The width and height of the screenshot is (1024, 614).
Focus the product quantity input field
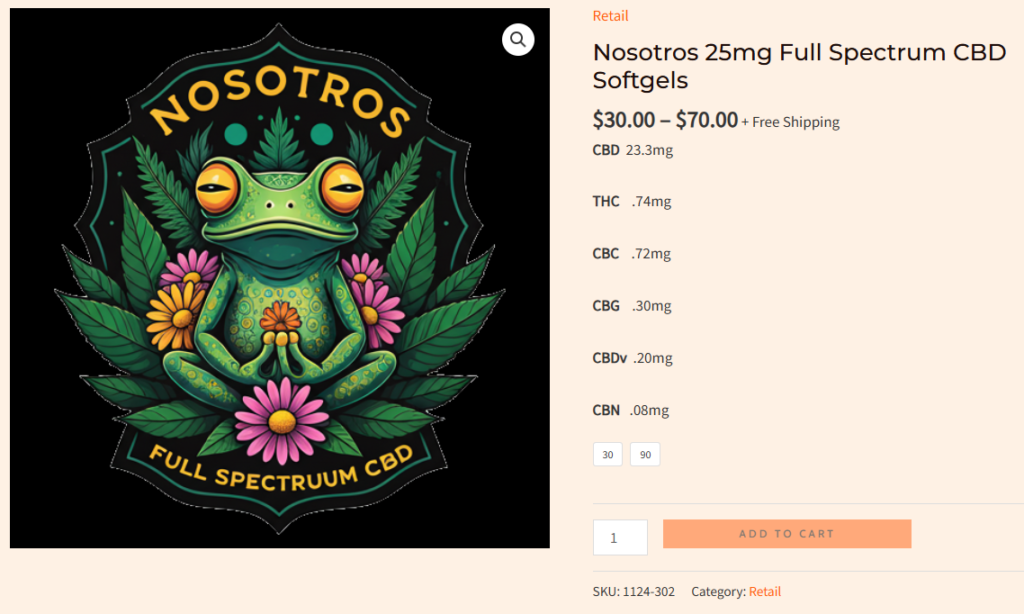click(x=620, y=537)
